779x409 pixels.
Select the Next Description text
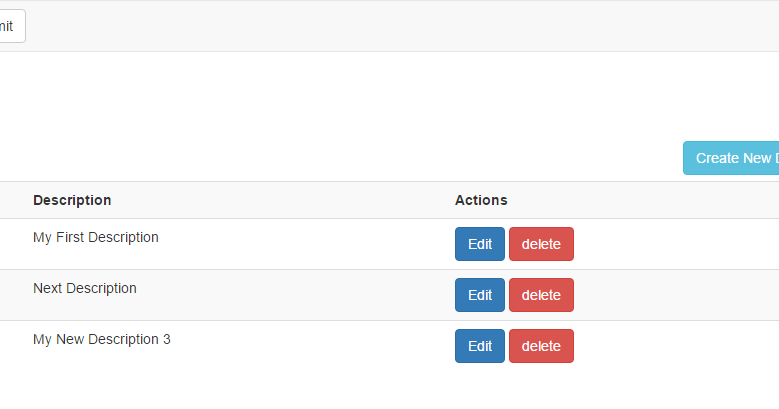85,288
